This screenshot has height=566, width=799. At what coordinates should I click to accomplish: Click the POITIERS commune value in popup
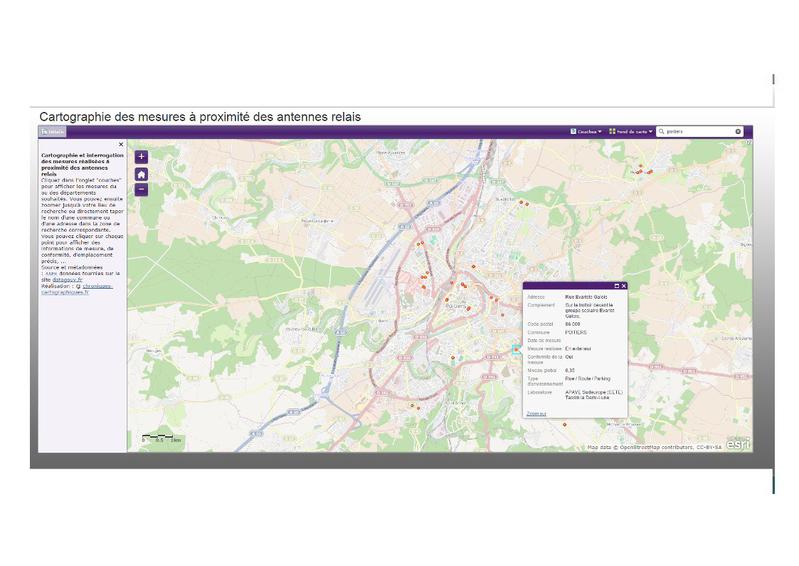(x=576, y=332)
